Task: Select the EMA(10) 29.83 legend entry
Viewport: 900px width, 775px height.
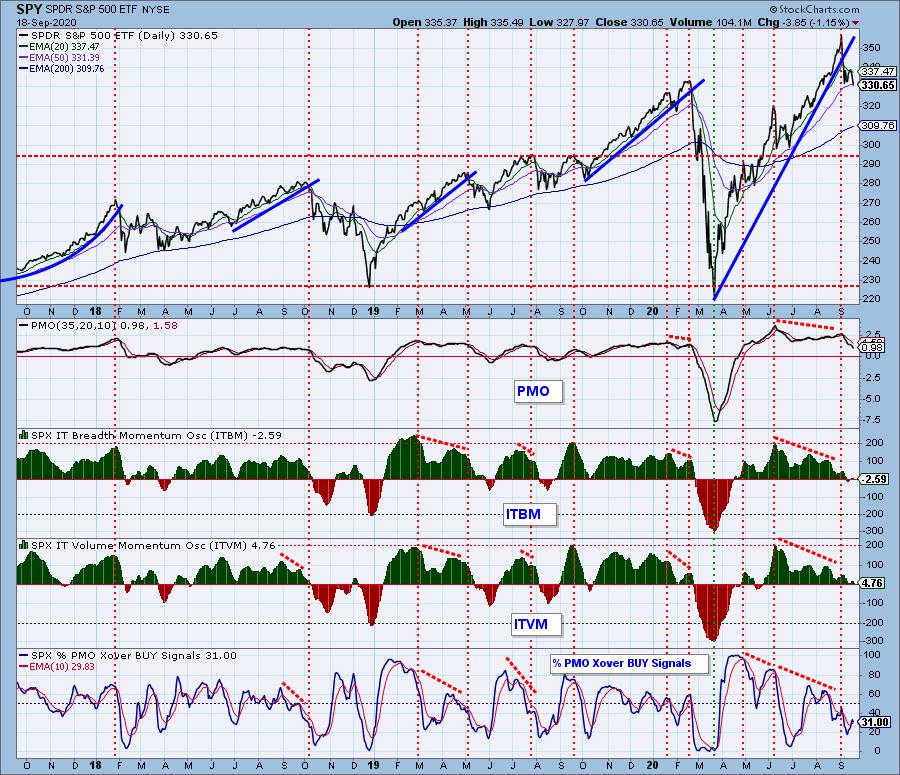Action: (57, 666)
